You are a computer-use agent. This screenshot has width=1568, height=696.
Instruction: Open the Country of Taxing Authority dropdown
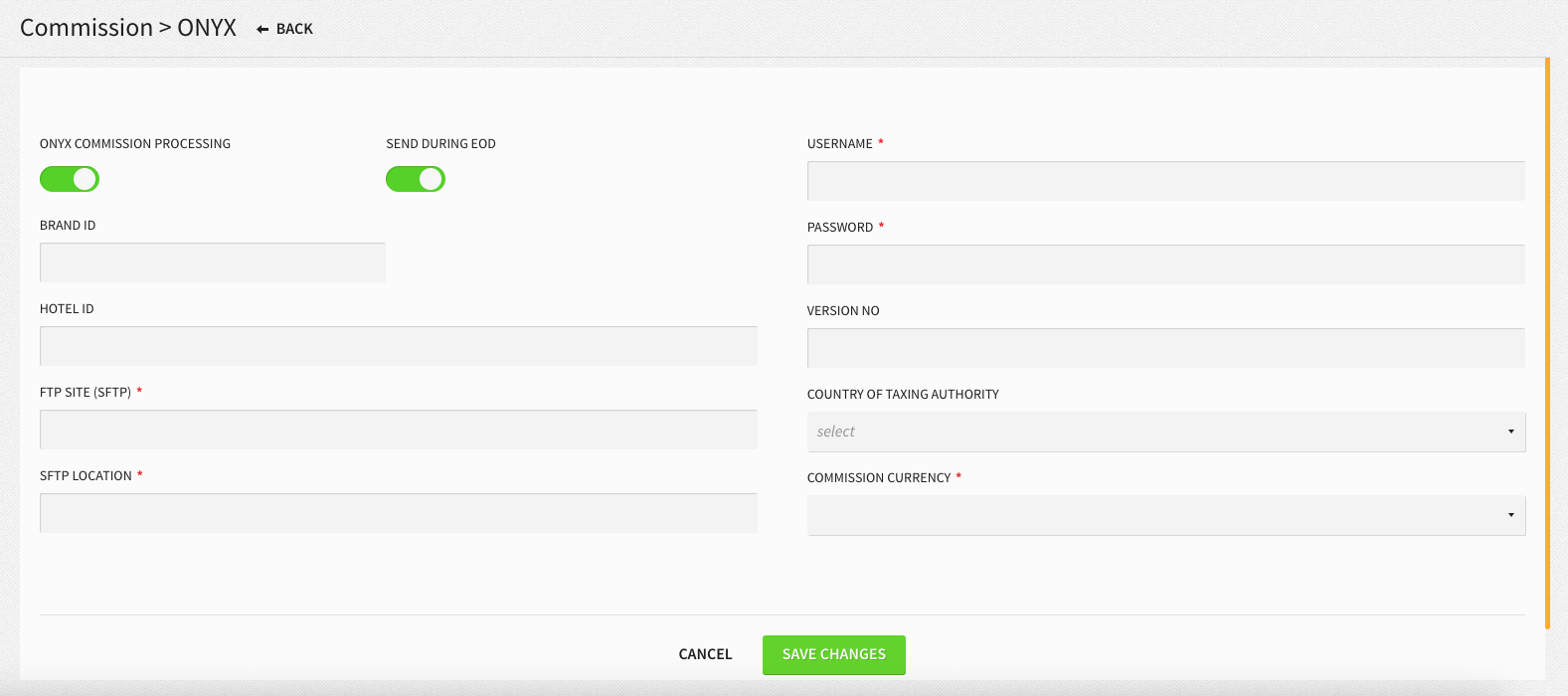pos(1166,432)
